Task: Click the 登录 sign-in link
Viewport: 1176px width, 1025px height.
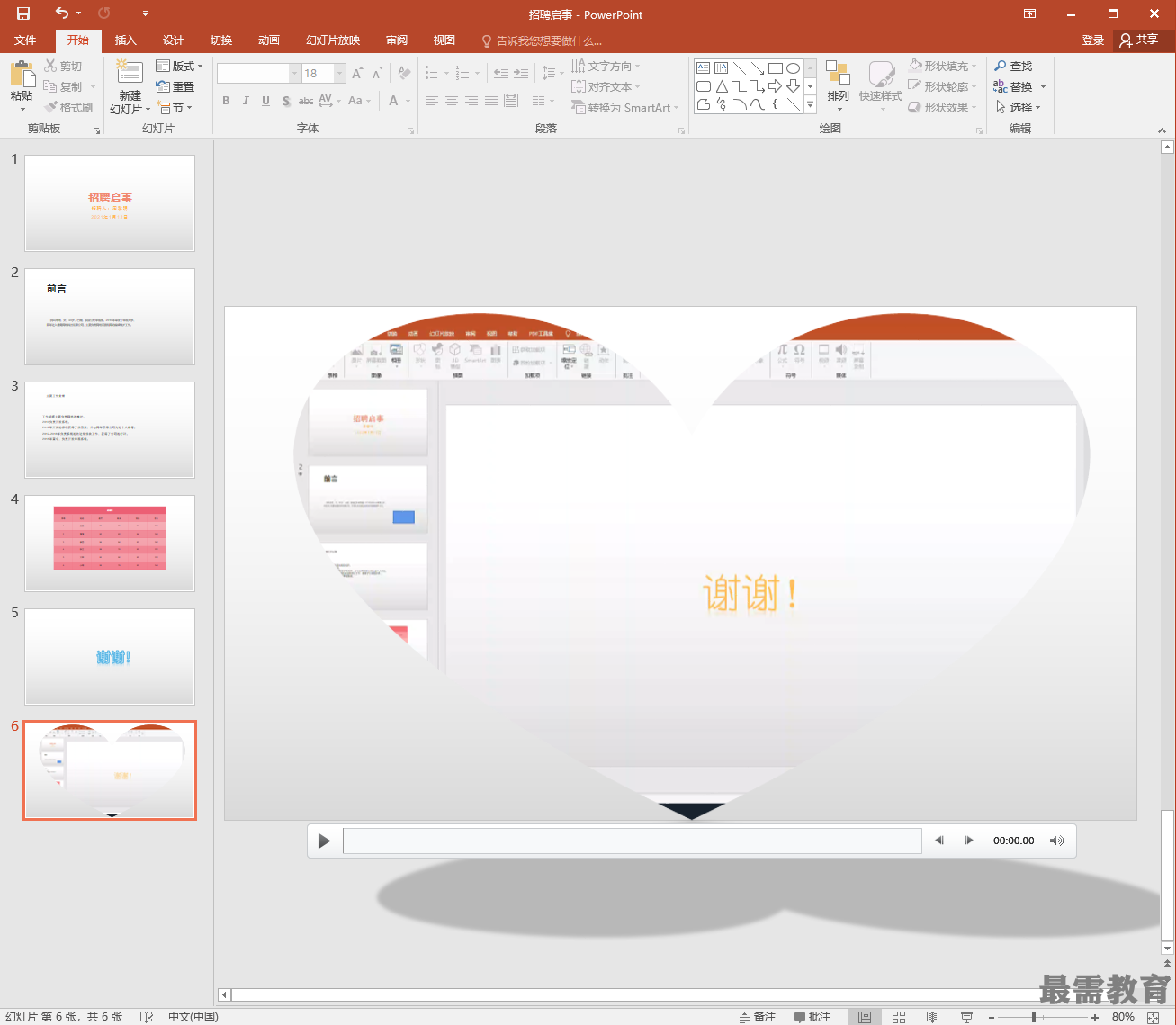Action: point(1093,40)
